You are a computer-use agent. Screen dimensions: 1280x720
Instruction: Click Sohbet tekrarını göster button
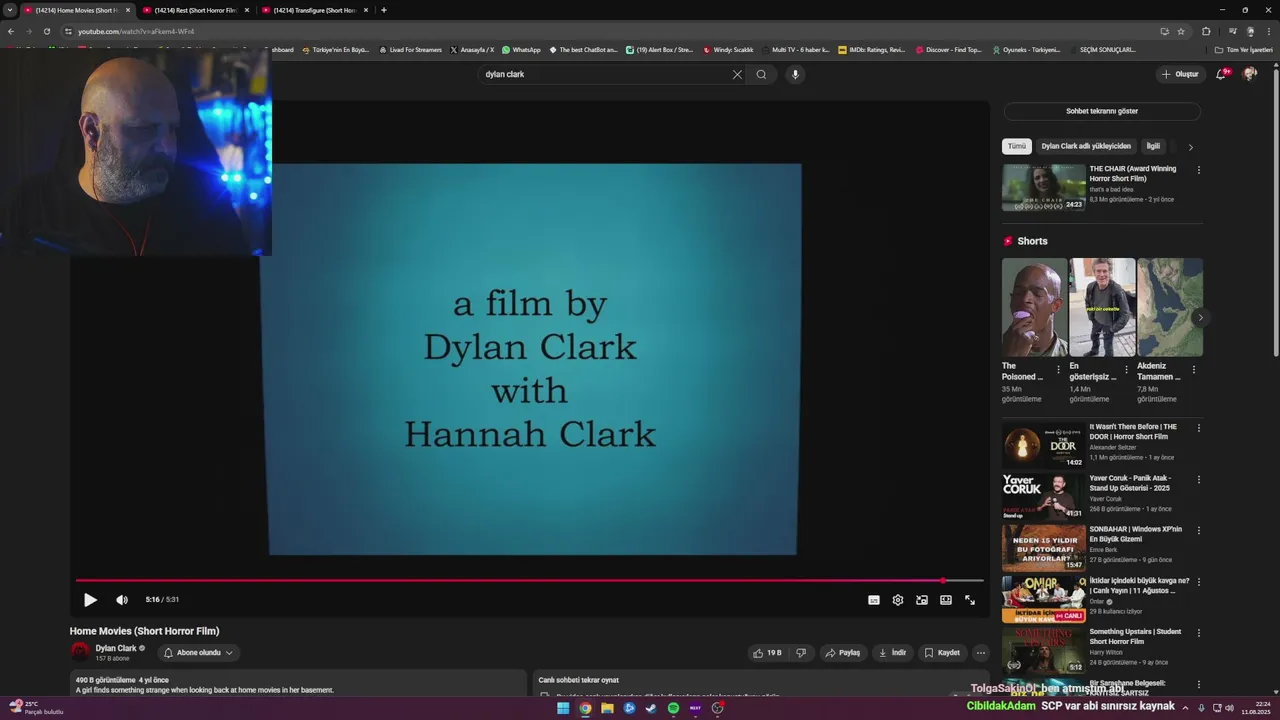click(x=1102, y=111)
